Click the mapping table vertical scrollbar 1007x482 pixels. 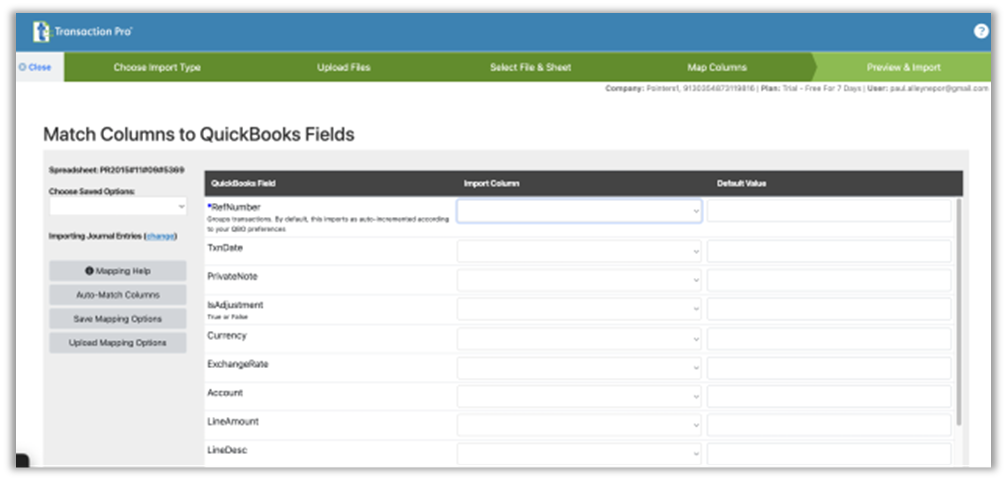click(959, 310)
